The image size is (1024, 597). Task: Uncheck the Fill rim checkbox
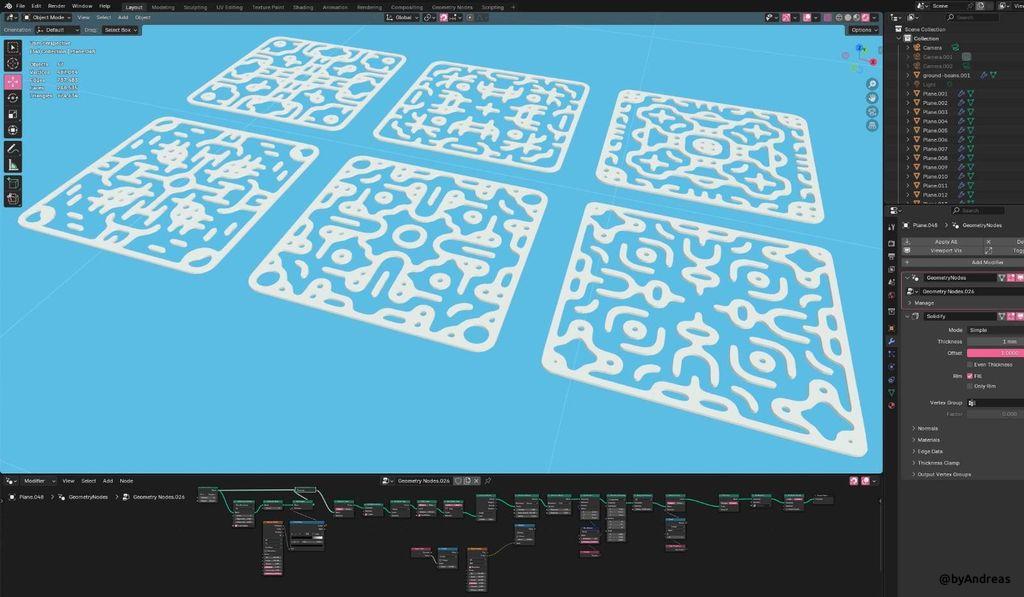click(969, 376)
